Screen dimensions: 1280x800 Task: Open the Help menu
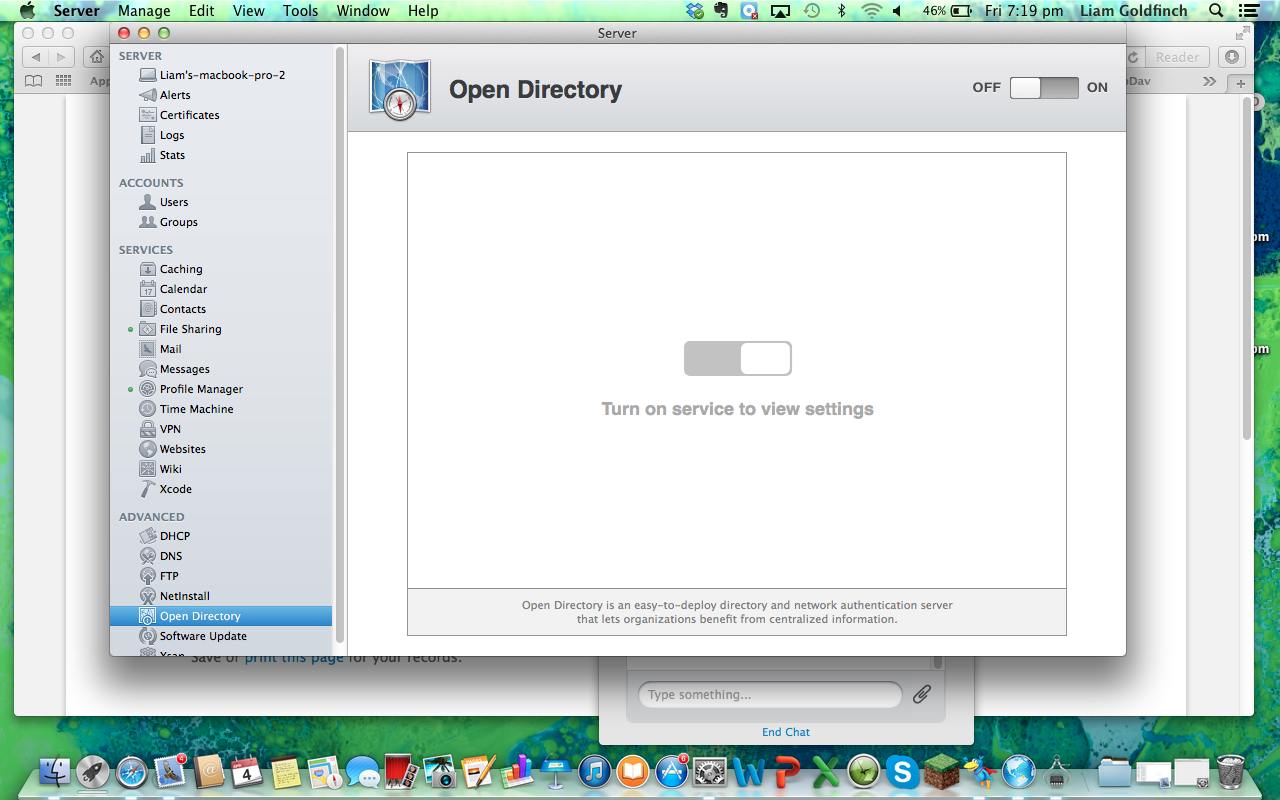423,11
